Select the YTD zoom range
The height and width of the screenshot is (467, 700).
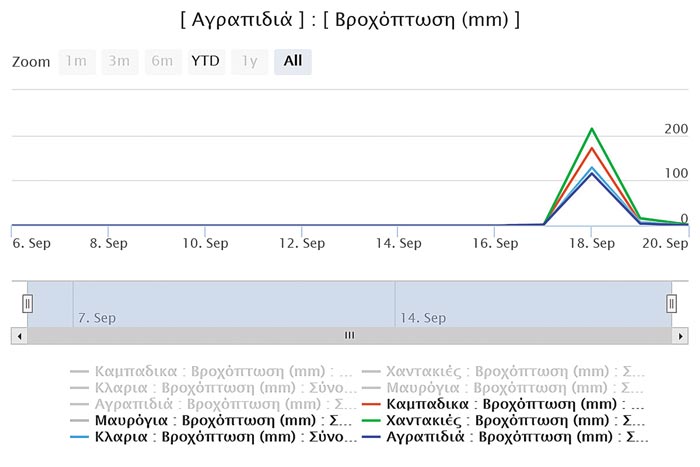205,62
